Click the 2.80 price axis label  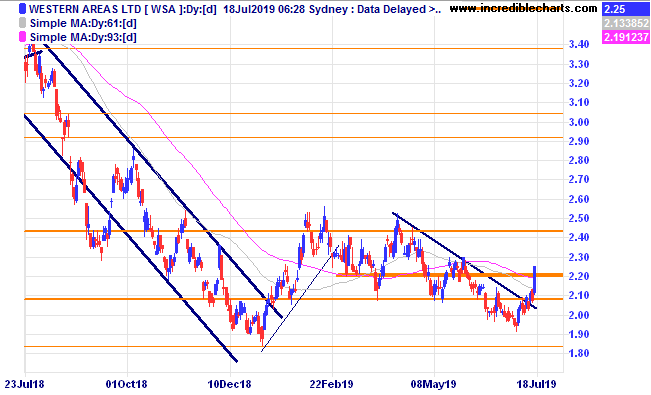(x=579, y=160)
